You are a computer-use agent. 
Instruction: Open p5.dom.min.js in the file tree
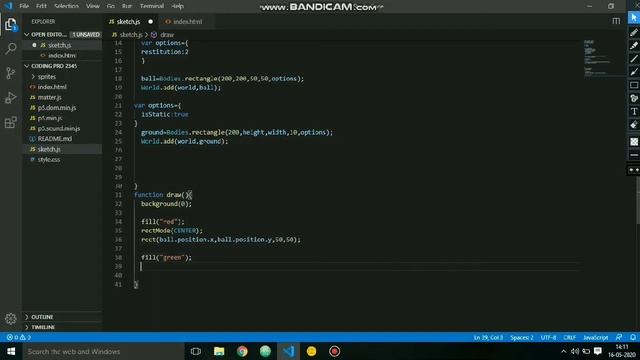tap(57, 107)
